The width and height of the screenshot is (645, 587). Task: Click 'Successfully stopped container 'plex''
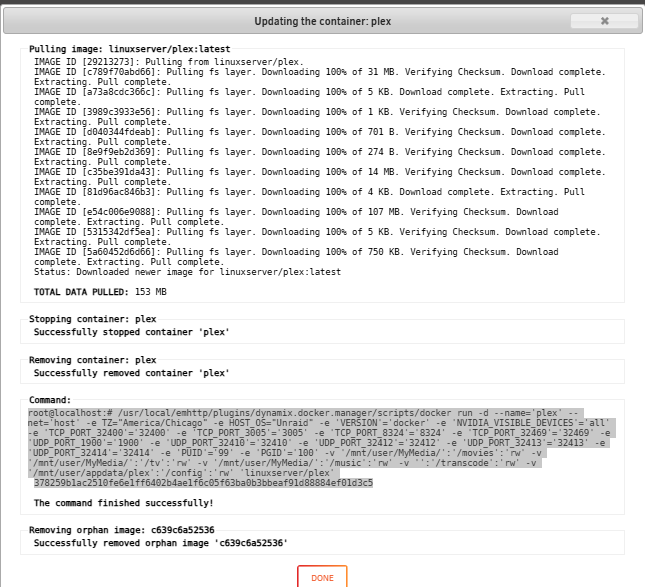131,332
